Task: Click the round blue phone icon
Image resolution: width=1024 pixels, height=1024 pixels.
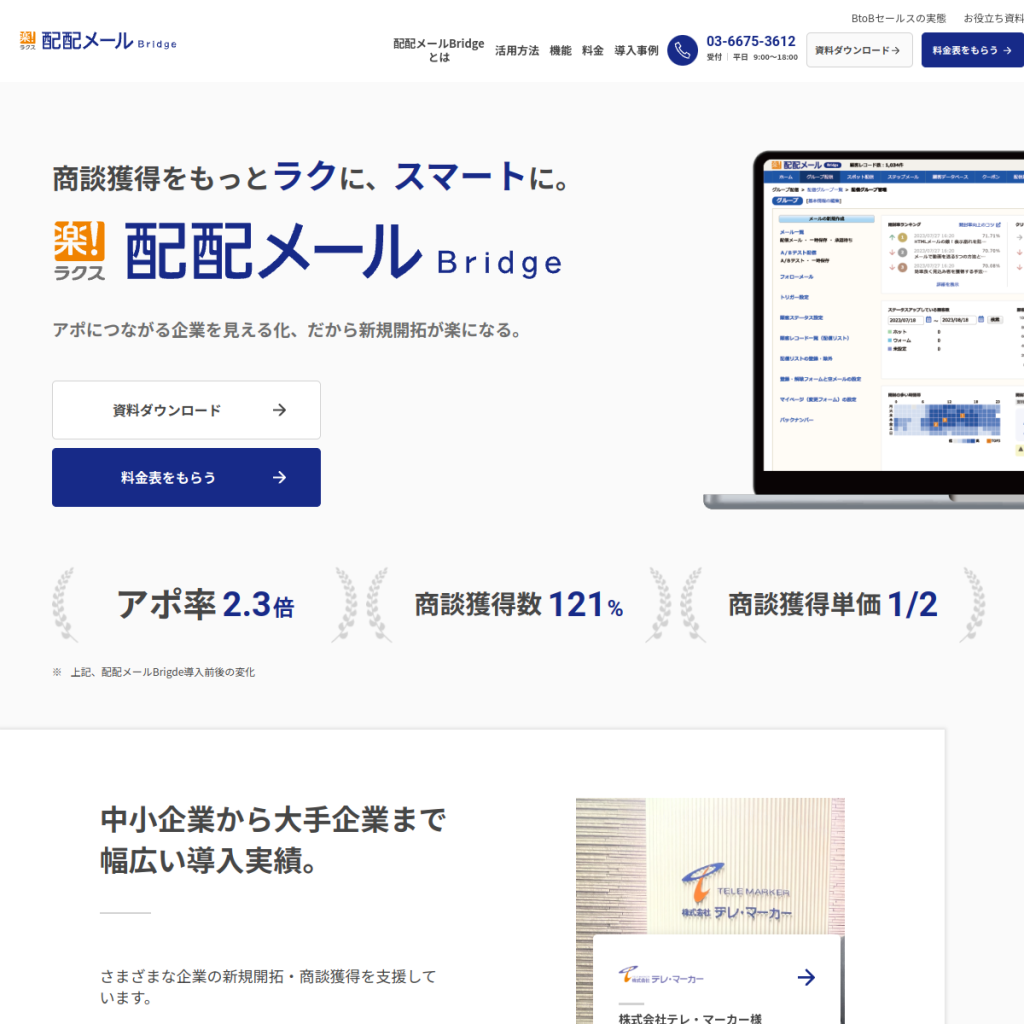Action: pos(682,50)
